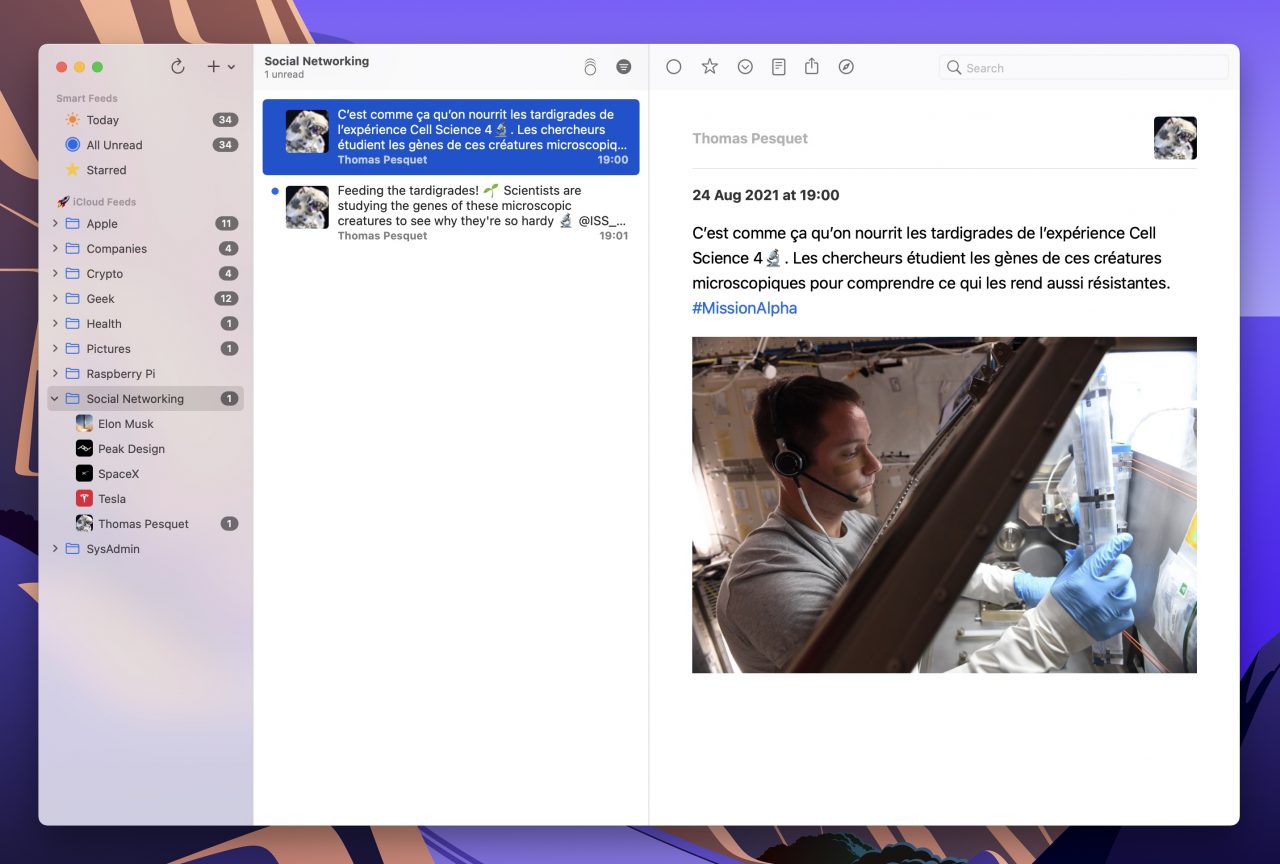Expand the Health folder chevron
This screenshot has height=864, width=1280.
point(56,324)
